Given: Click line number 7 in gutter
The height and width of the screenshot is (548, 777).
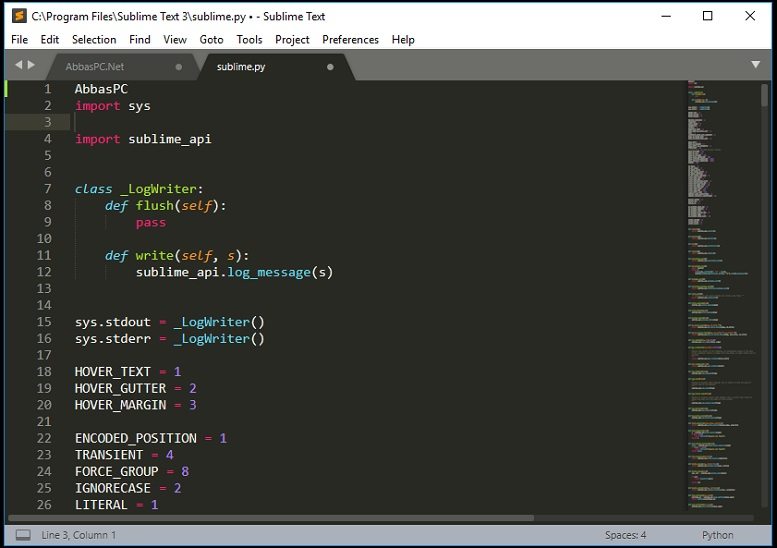Looking at the screenshot, I should point(48,189).
